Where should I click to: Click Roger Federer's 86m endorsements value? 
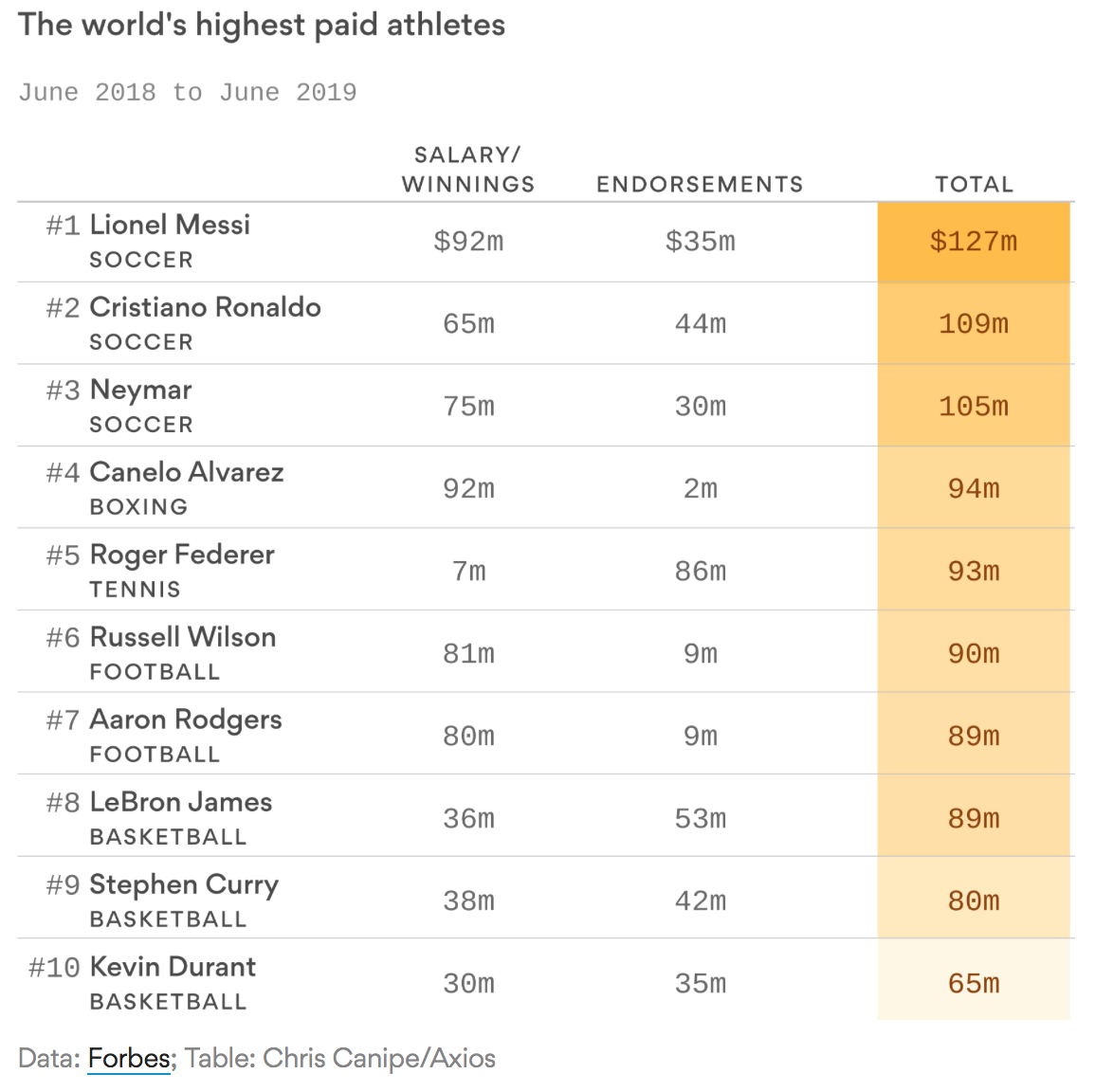(x=700, y=572)
